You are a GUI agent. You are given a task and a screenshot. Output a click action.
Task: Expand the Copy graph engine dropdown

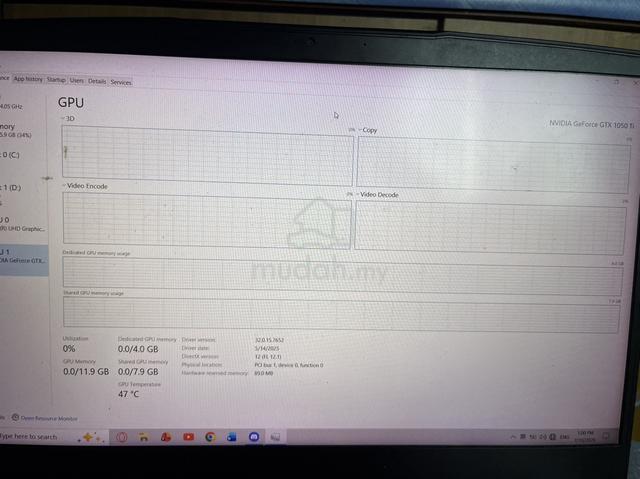pyautogui.click(x=360, y=130)
